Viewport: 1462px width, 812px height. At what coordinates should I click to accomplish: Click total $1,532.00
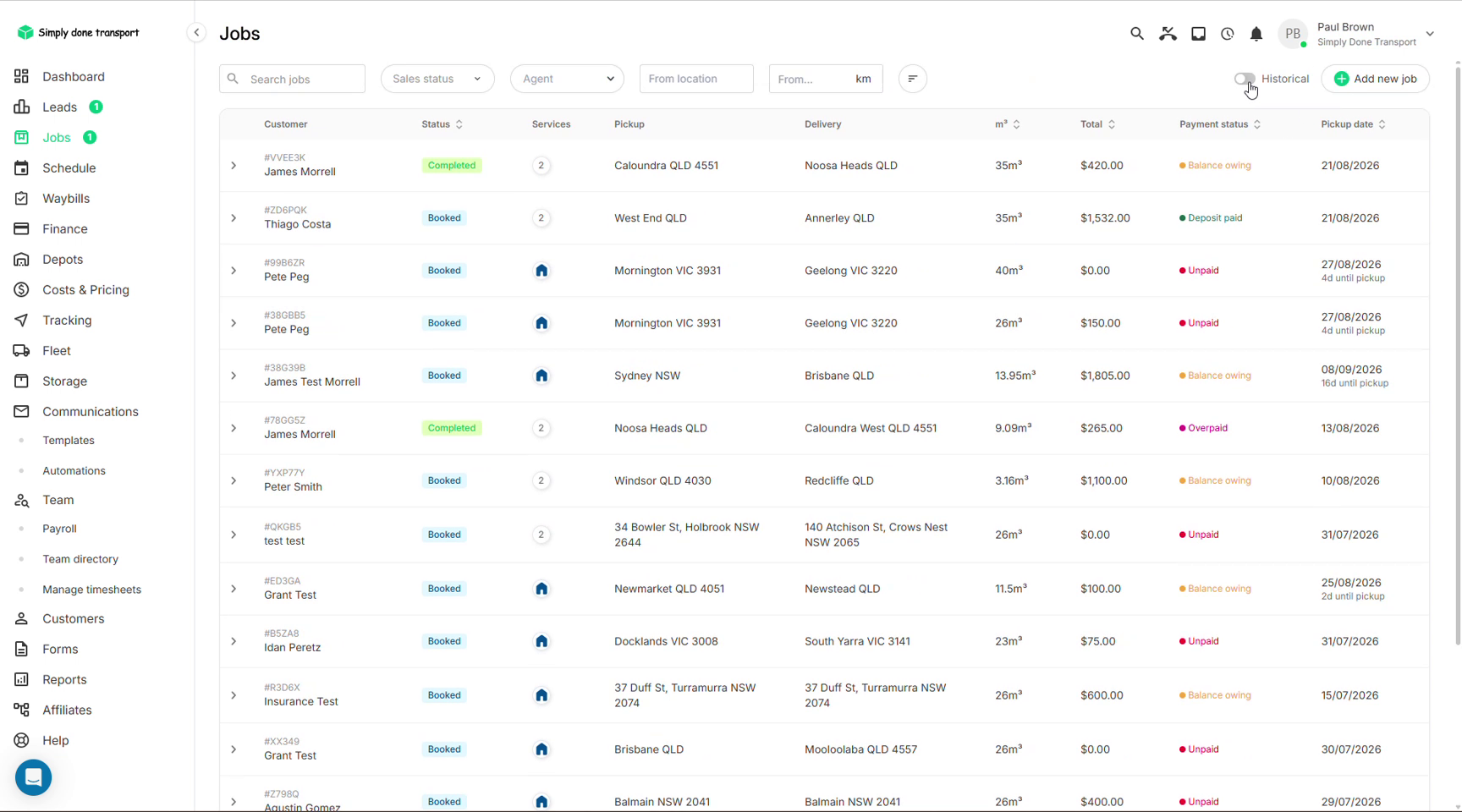click(x=1105, y=218)
